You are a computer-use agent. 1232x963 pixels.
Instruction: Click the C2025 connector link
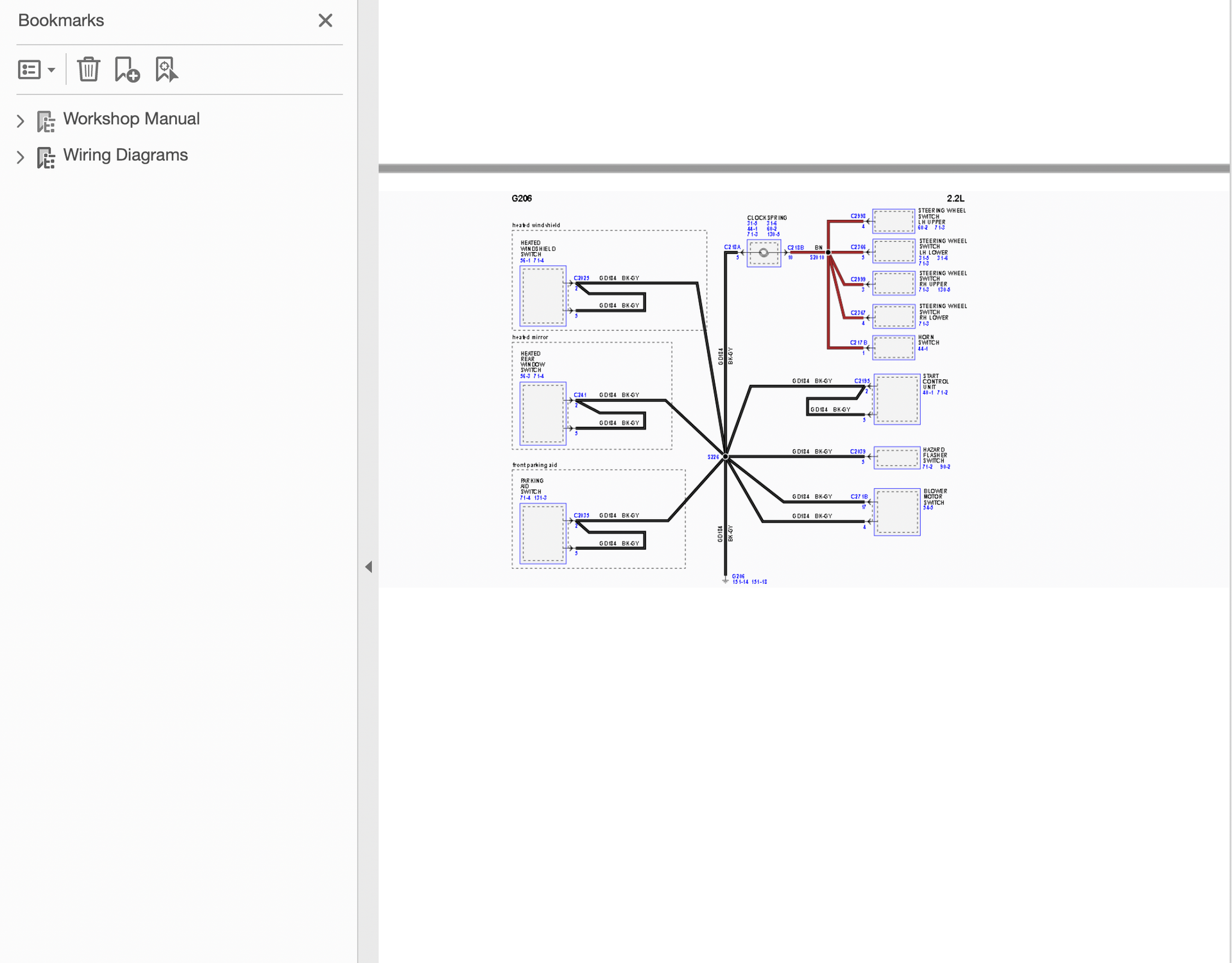(581, 278)
